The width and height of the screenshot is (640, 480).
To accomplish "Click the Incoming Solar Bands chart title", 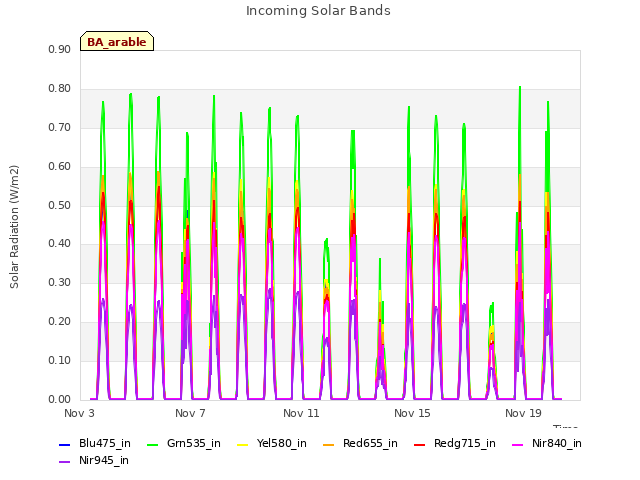I will click(318, 11).
